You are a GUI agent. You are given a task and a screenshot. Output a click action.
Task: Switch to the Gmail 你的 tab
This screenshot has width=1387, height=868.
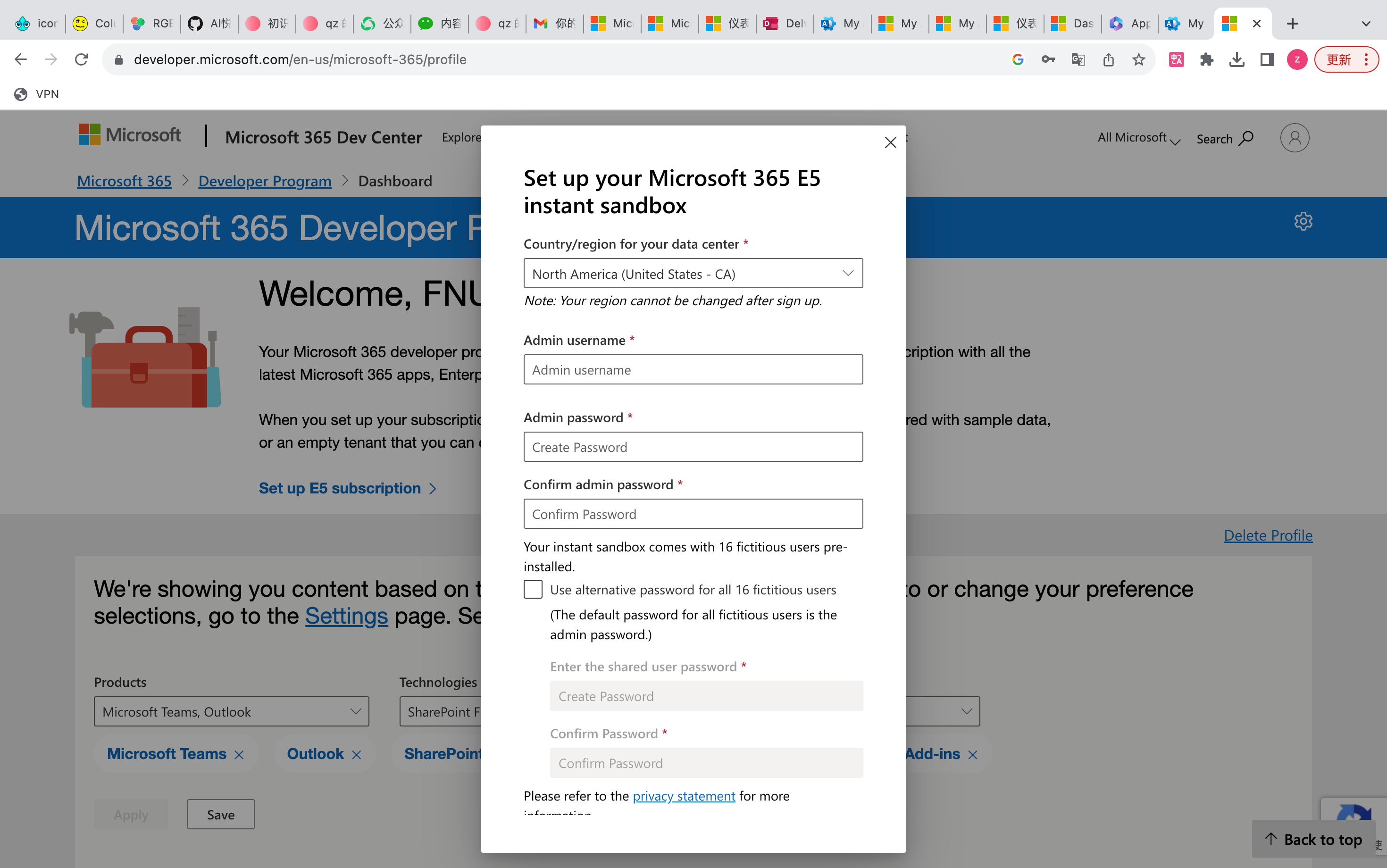[555, 24]
